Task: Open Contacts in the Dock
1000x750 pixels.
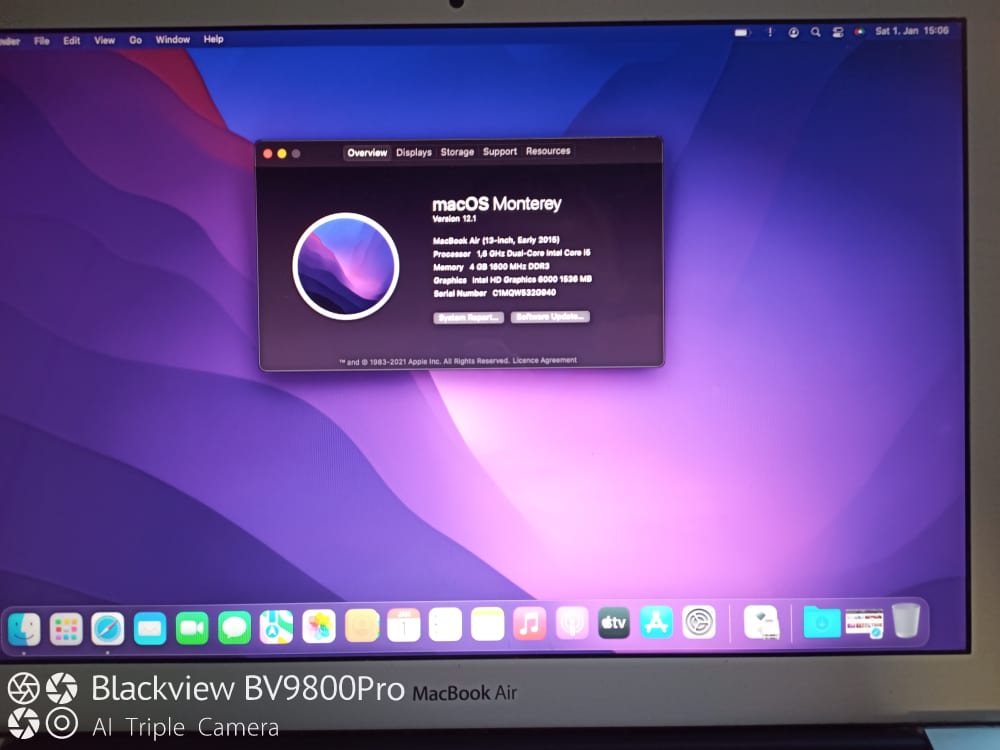Action: [x=362, y=625]
